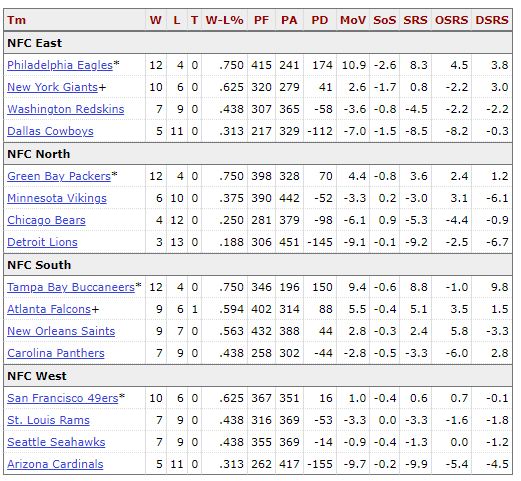Click Vikings' PA value 442
This screenshot has width=521, height=481.
pos(289,198)
